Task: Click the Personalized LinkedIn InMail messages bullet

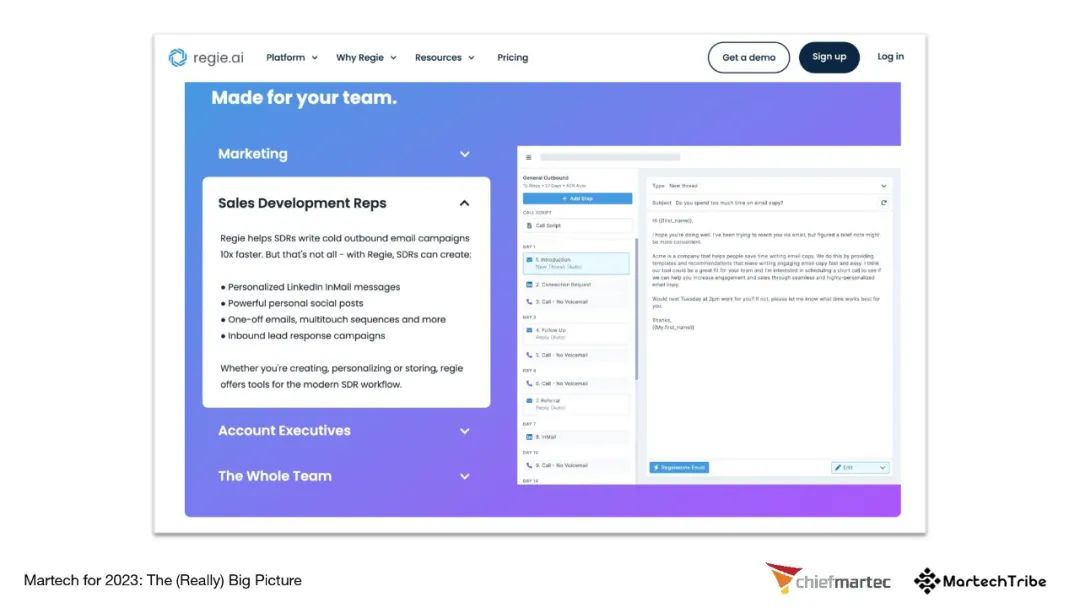Action: click(310, 287)
